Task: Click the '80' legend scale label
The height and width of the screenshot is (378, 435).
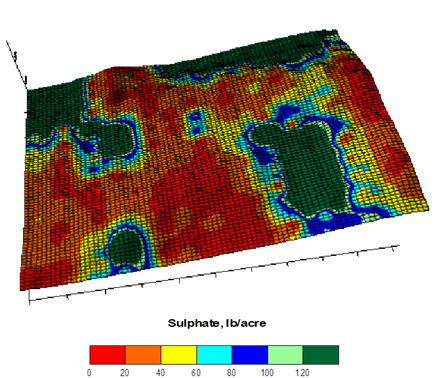Action: click(232, 372)
